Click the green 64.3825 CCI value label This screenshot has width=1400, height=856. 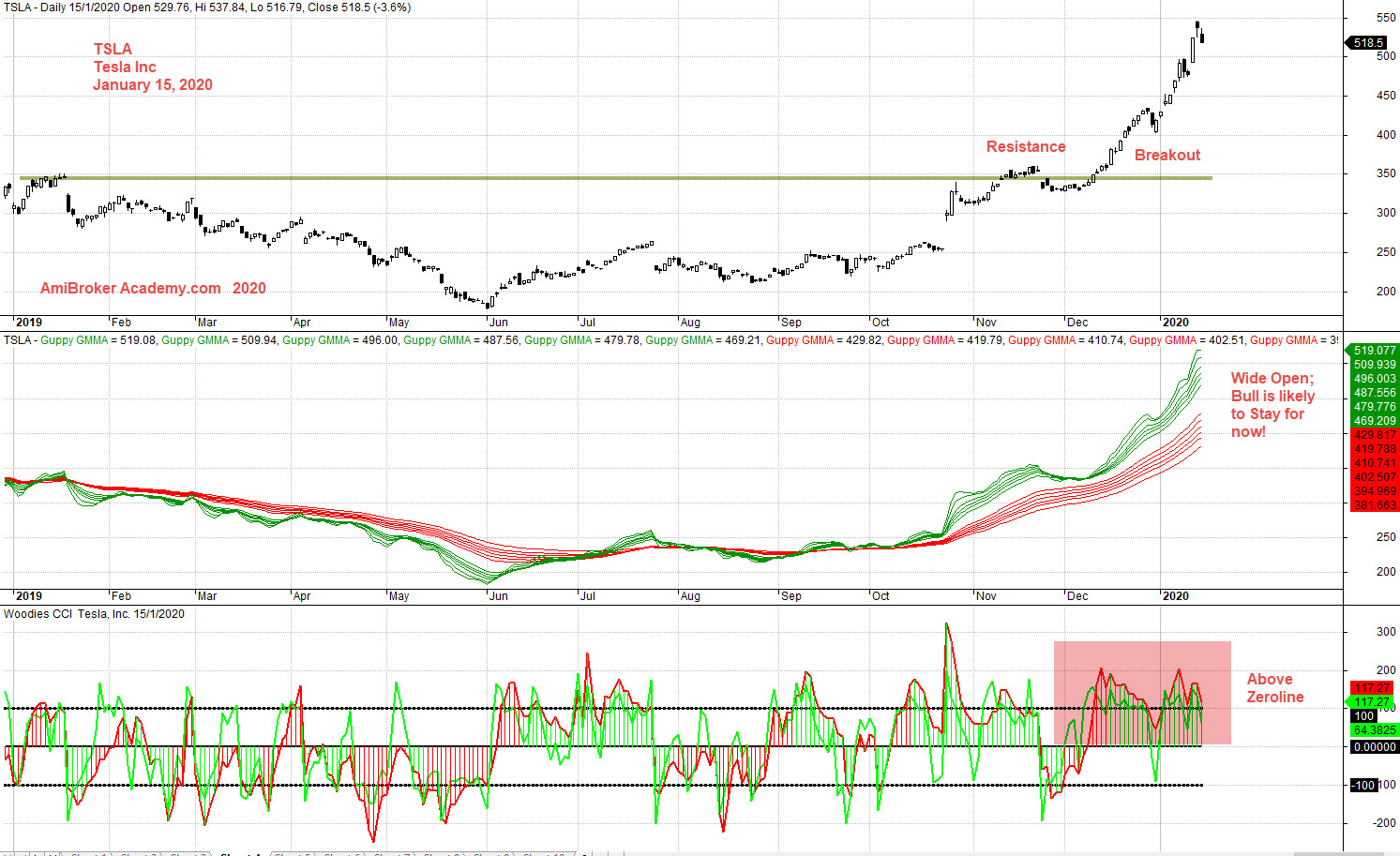pos(1375,729)
